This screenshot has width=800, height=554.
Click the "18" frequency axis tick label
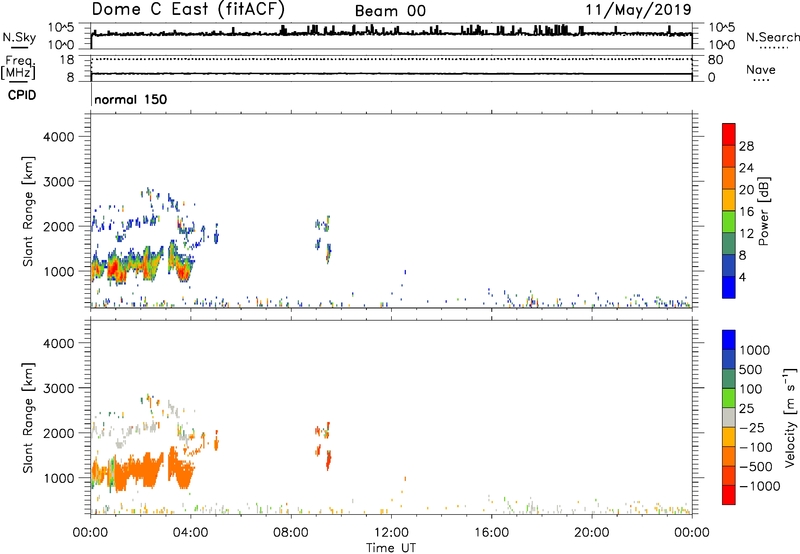tap(67, 60)
